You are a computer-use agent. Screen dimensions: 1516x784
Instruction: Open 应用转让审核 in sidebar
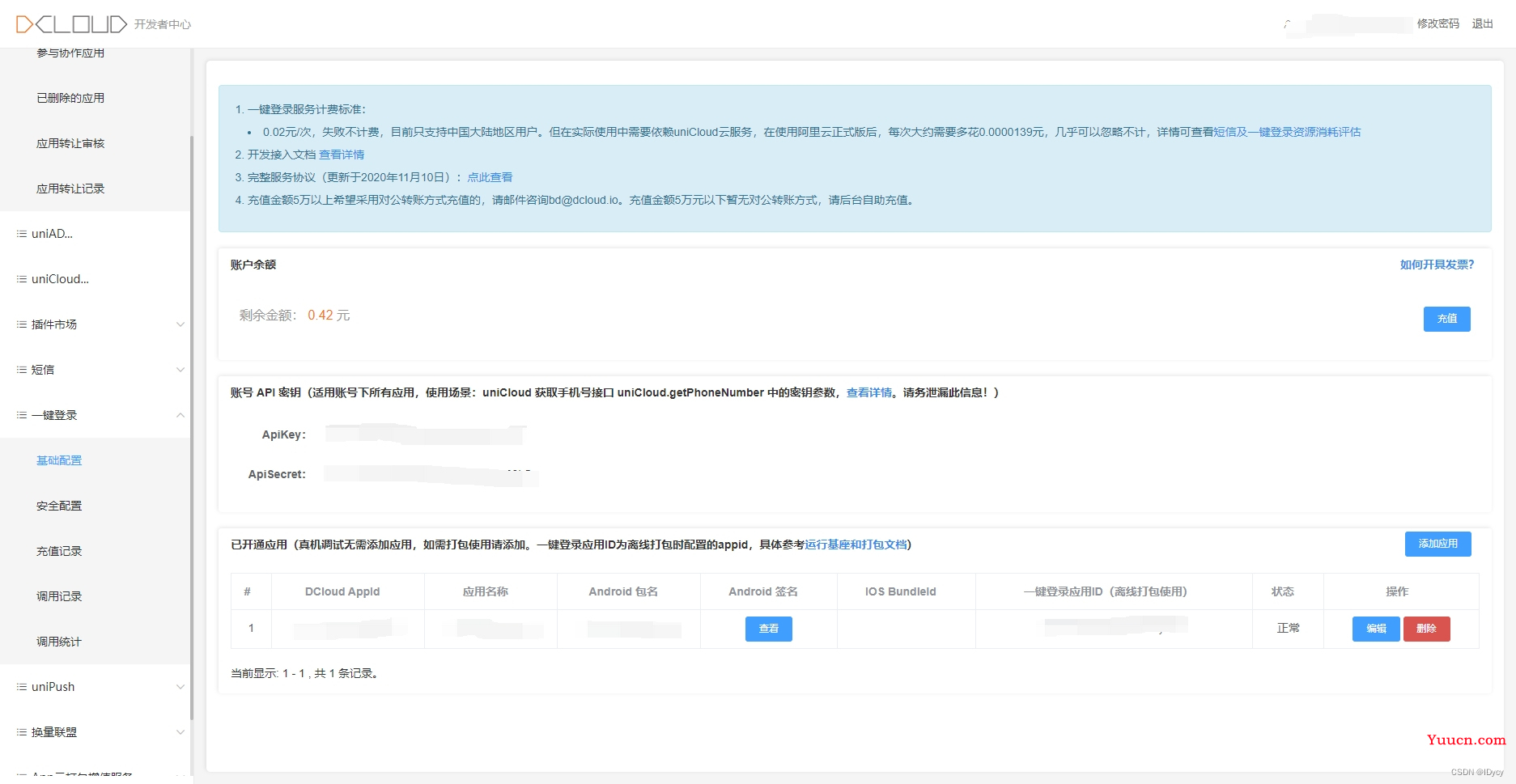(70, 143)
